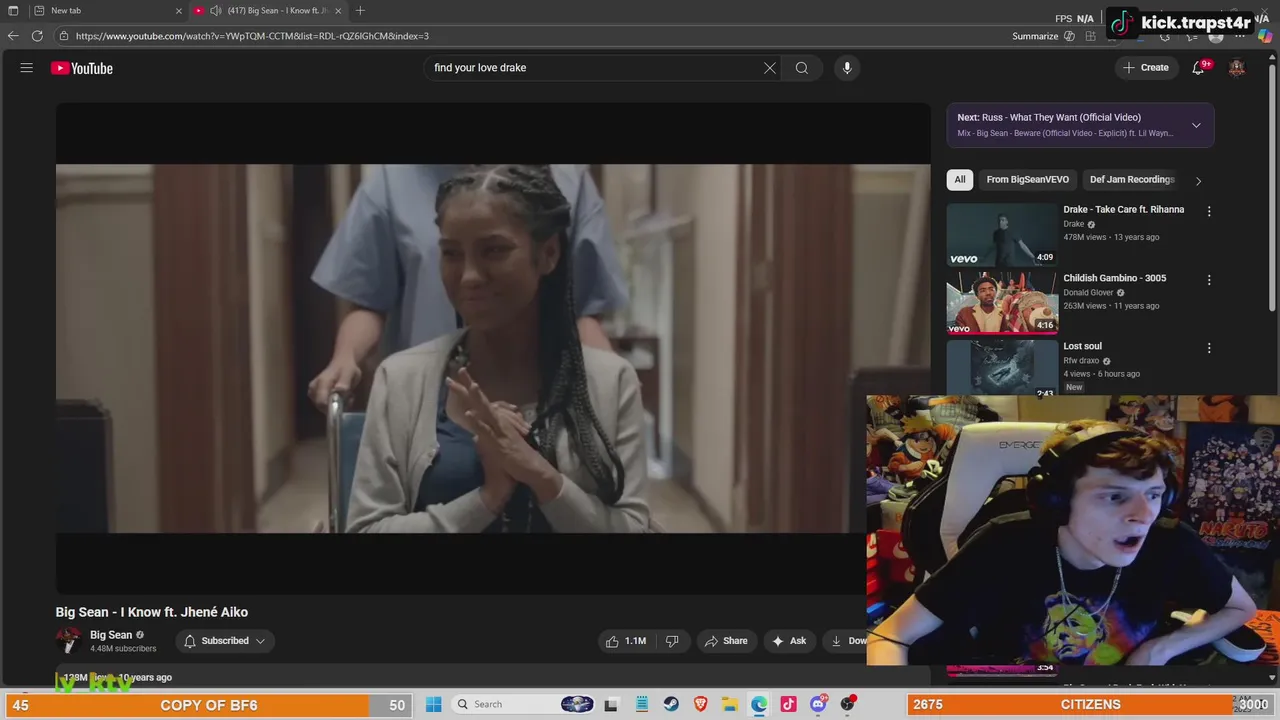Share the video with Share button
The height and width of the screenshot is (720, 1280).
pyautogui.click(x=726, y=641)
